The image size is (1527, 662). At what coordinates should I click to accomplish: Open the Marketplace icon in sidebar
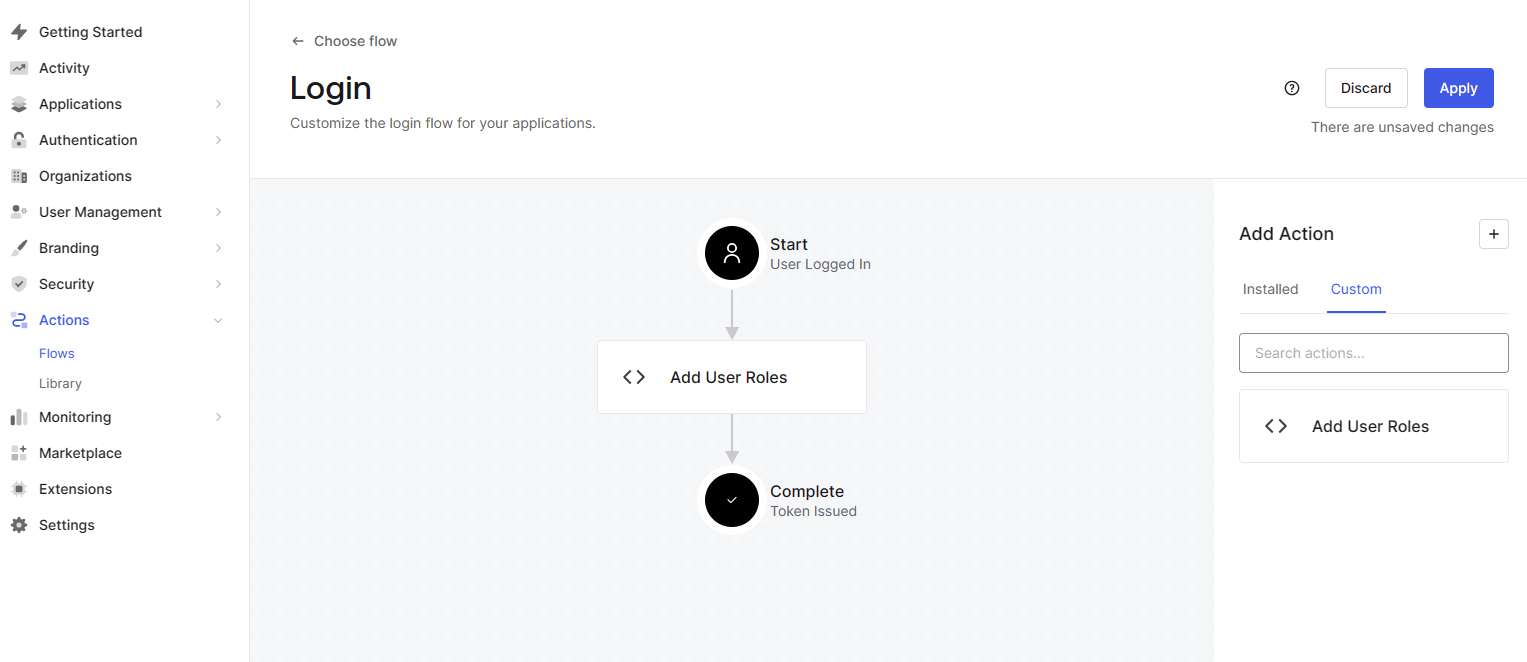coord(18,452)
